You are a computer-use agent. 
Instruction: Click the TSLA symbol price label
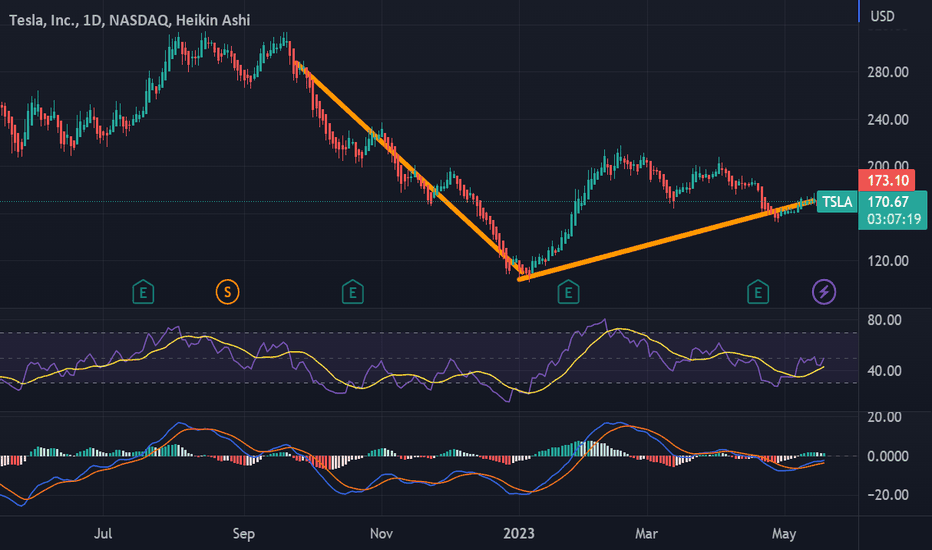click(x=836, y=202)
